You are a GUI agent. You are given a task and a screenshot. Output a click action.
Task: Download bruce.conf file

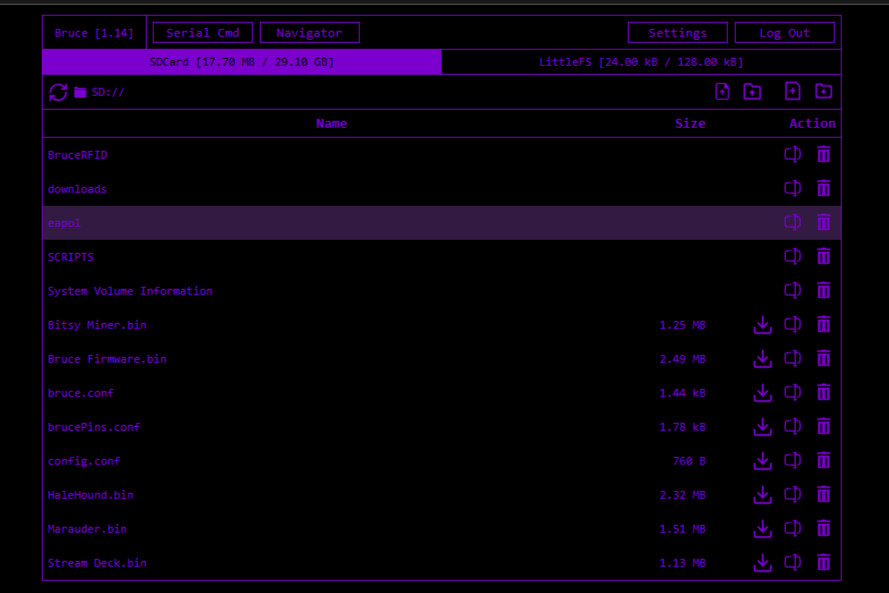tap(763, 393)
